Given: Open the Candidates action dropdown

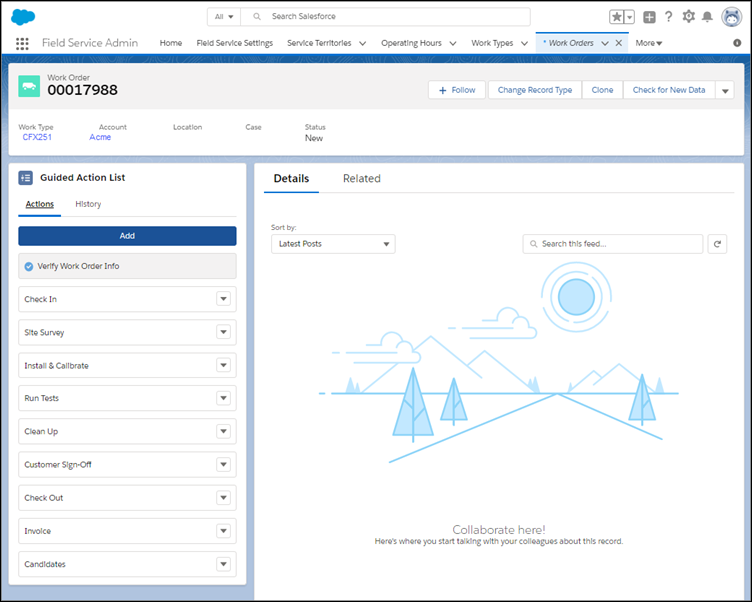Looking at the screenshot, I should [x=223, y=564].
